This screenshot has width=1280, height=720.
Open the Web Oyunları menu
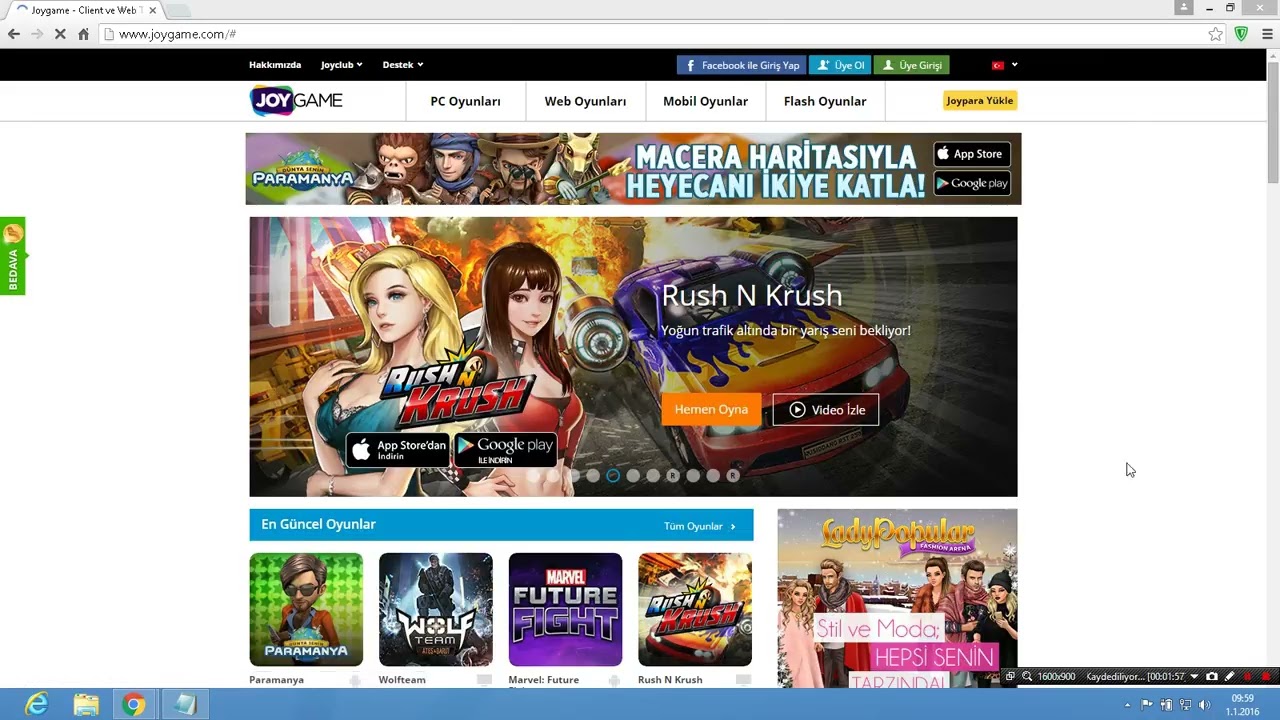585,101
